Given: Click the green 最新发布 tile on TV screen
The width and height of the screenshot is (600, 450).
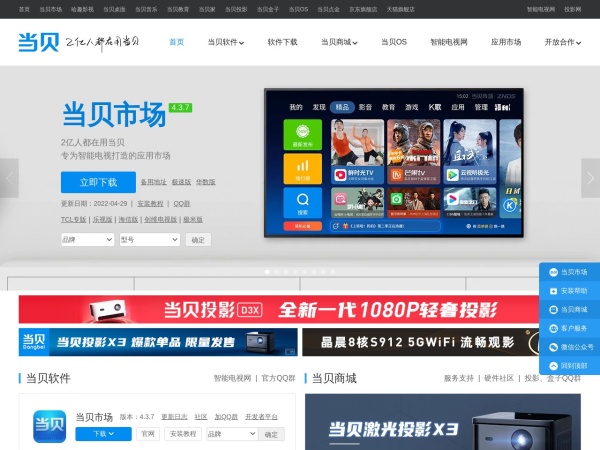Looking at the screenshot, I should (x=302, y=135).
